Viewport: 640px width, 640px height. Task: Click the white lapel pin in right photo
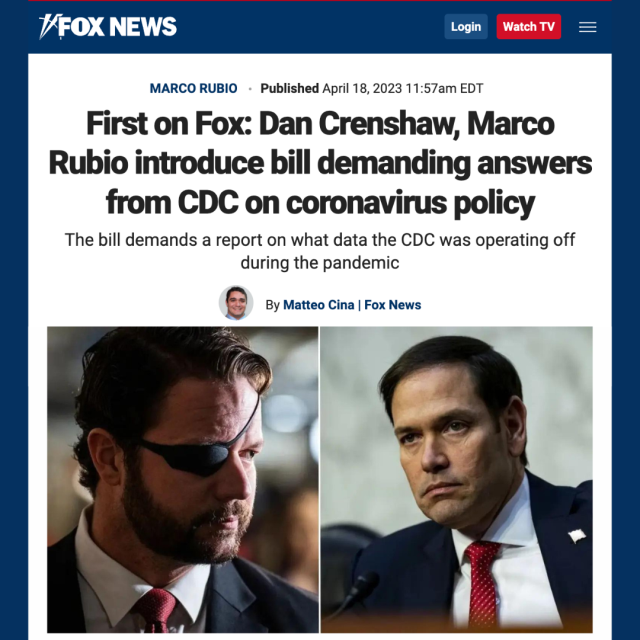[x=576, y=536]
